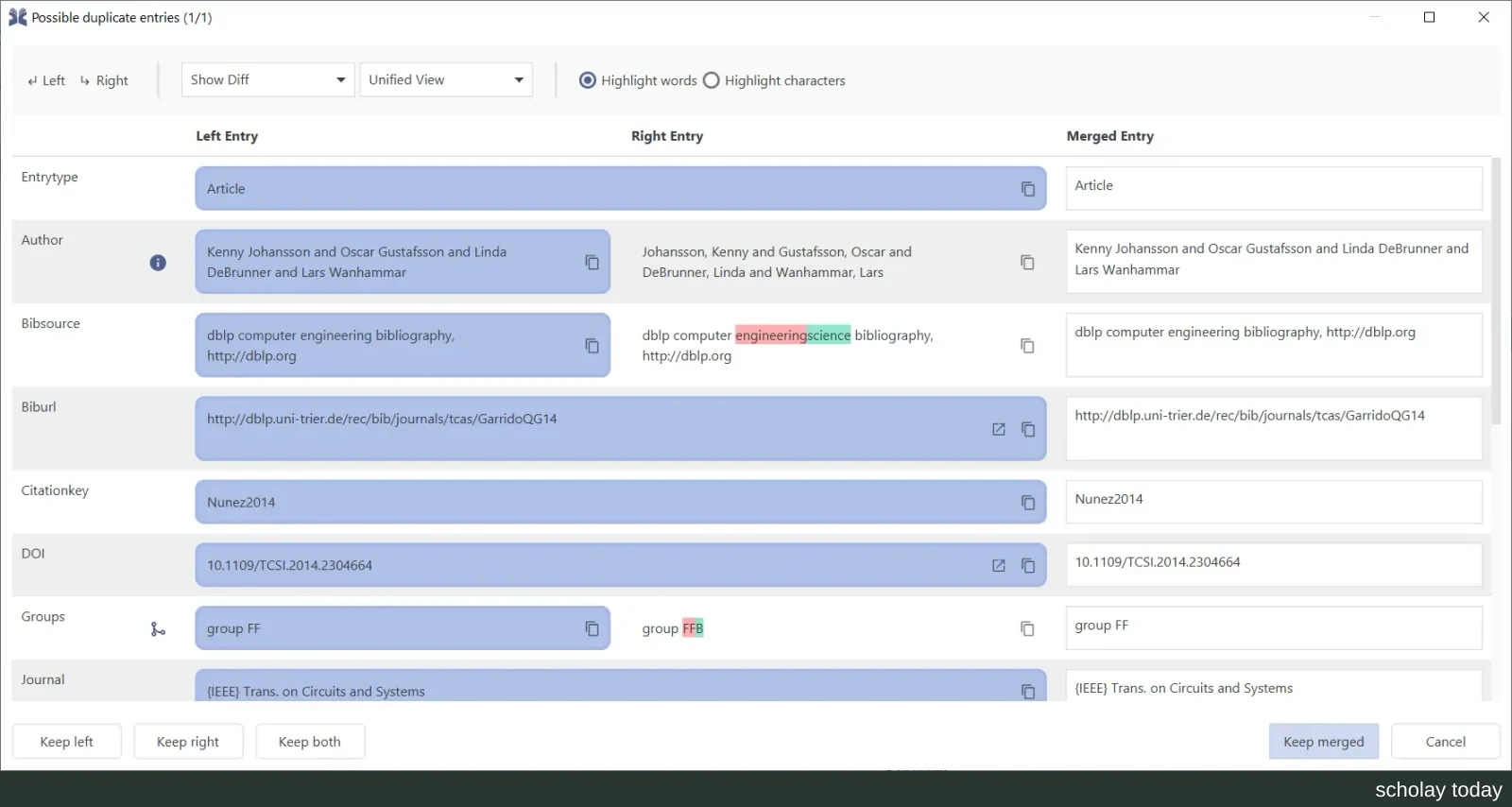Click the vertical scrollbar thumb

[1496, 291]
